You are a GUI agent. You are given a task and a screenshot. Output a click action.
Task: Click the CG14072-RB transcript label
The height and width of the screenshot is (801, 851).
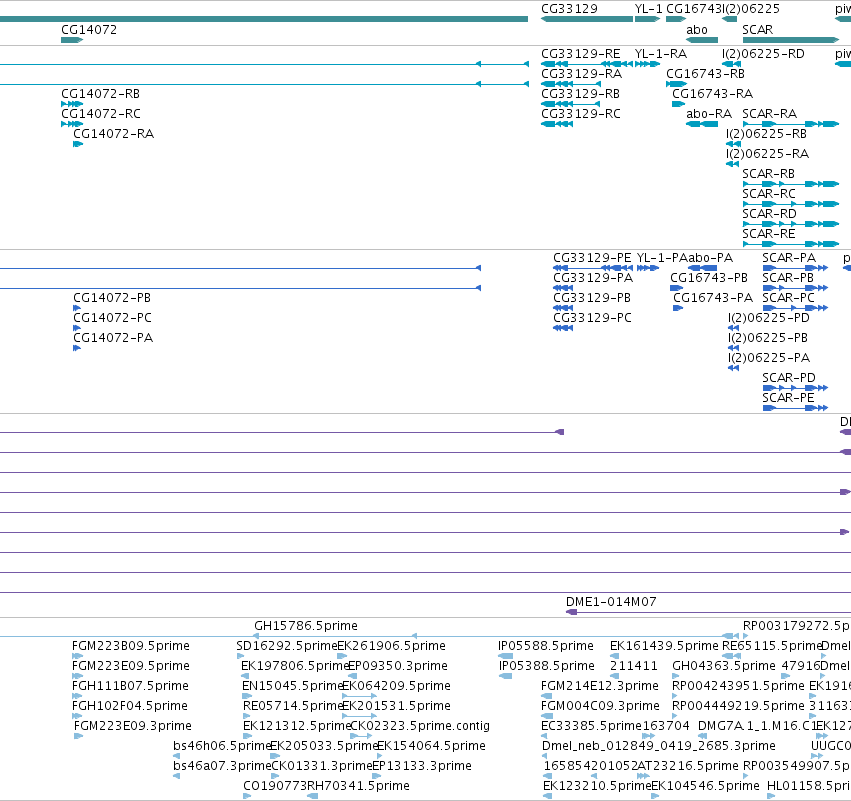pyautogui.click(x=100, y=94)
